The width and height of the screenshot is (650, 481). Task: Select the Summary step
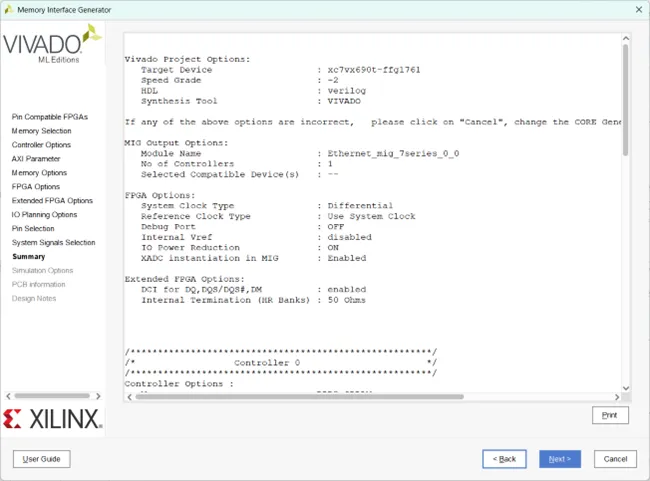[x=29, y=257]
